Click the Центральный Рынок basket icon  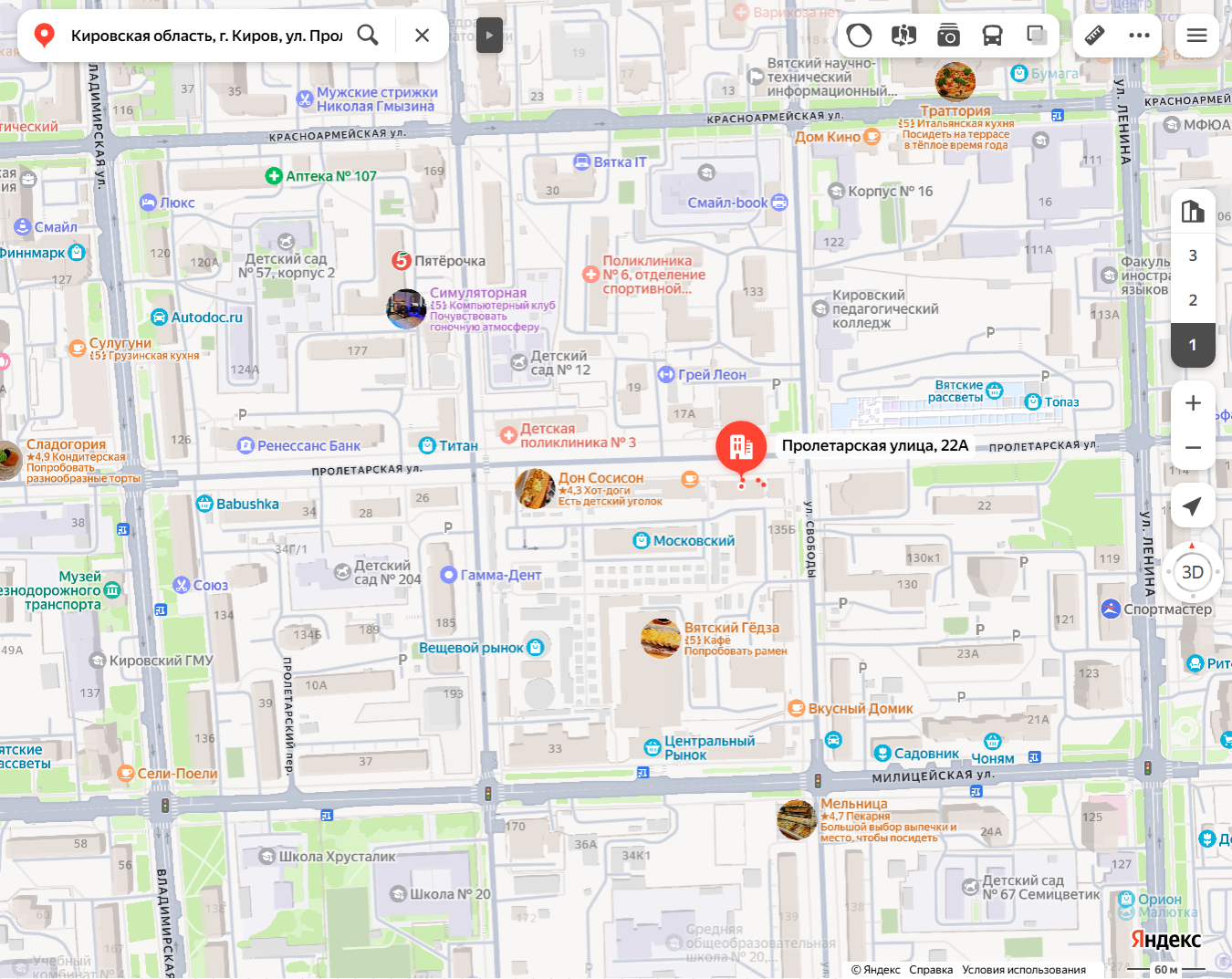(653, 748)
